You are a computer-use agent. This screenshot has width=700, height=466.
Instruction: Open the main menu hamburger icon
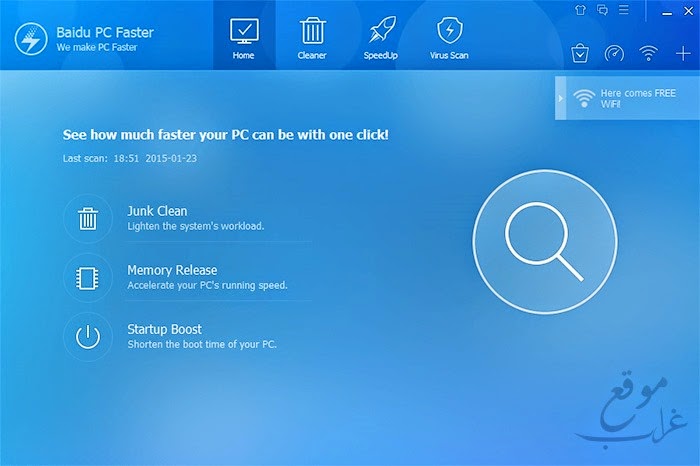pyautogui.click(x=624, y=10)
